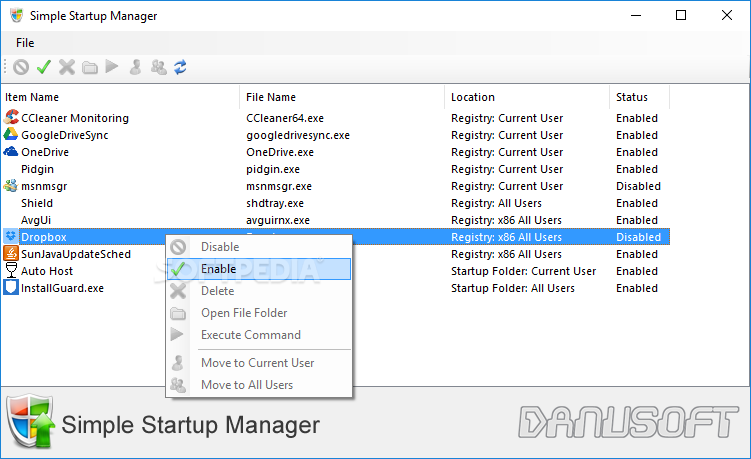Click Disabled status of Dropbox row

point(638,237)
